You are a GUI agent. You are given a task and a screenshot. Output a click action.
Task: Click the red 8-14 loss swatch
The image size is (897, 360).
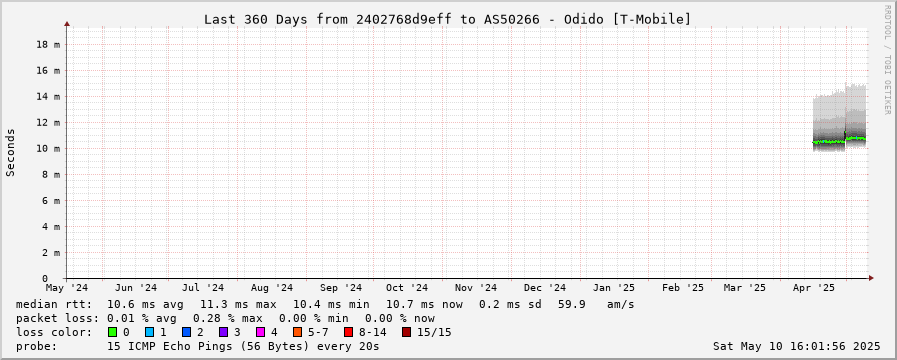click(x=348, y=332)
